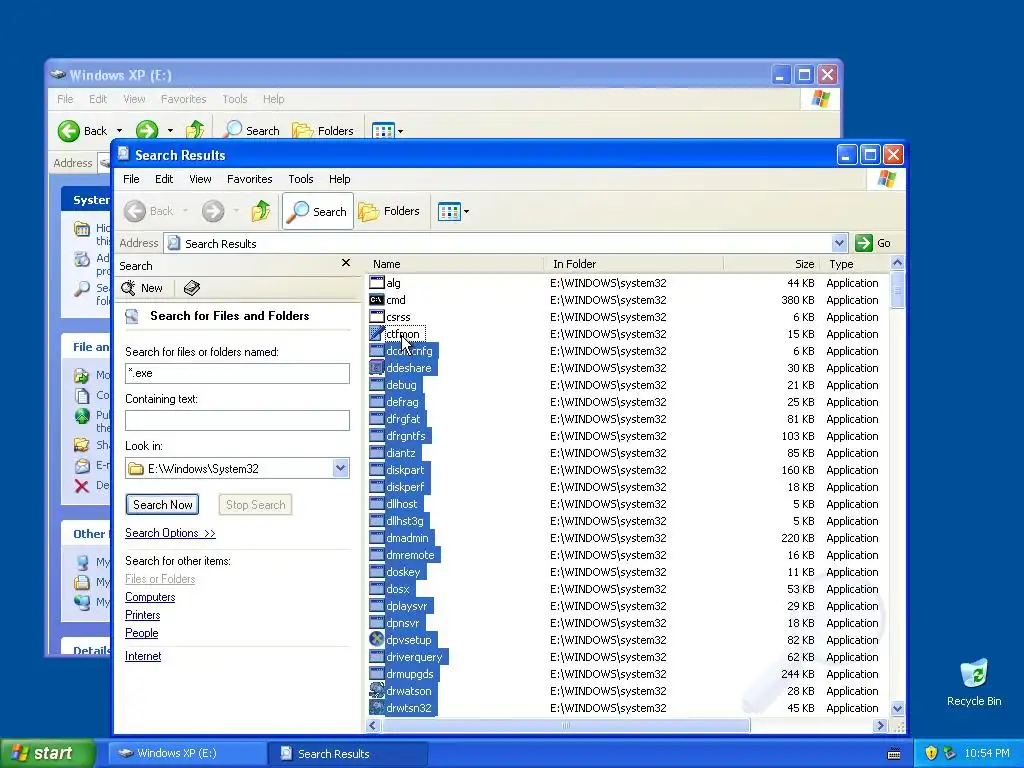The image size is (1024, 768).
Task: Open View menu in Search Results
Action: [200, 179]
